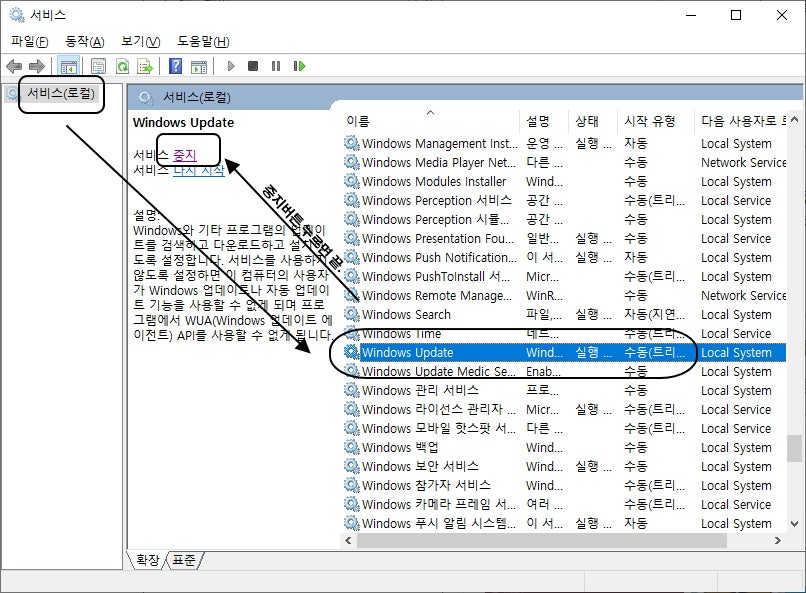Click the horizontal scrollbar thumb
The height and width of the screenshot is (593, 806).
tap(542, 541)
